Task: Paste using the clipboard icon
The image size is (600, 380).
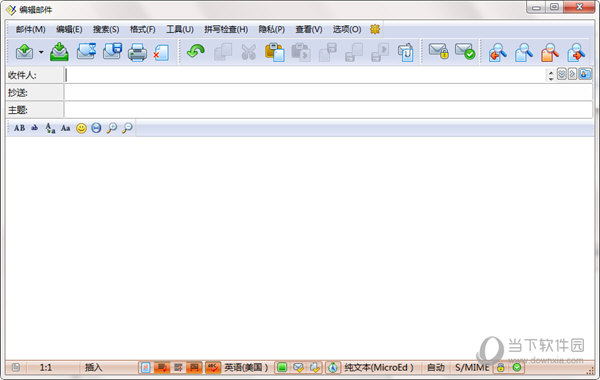Action: (275, 52)
